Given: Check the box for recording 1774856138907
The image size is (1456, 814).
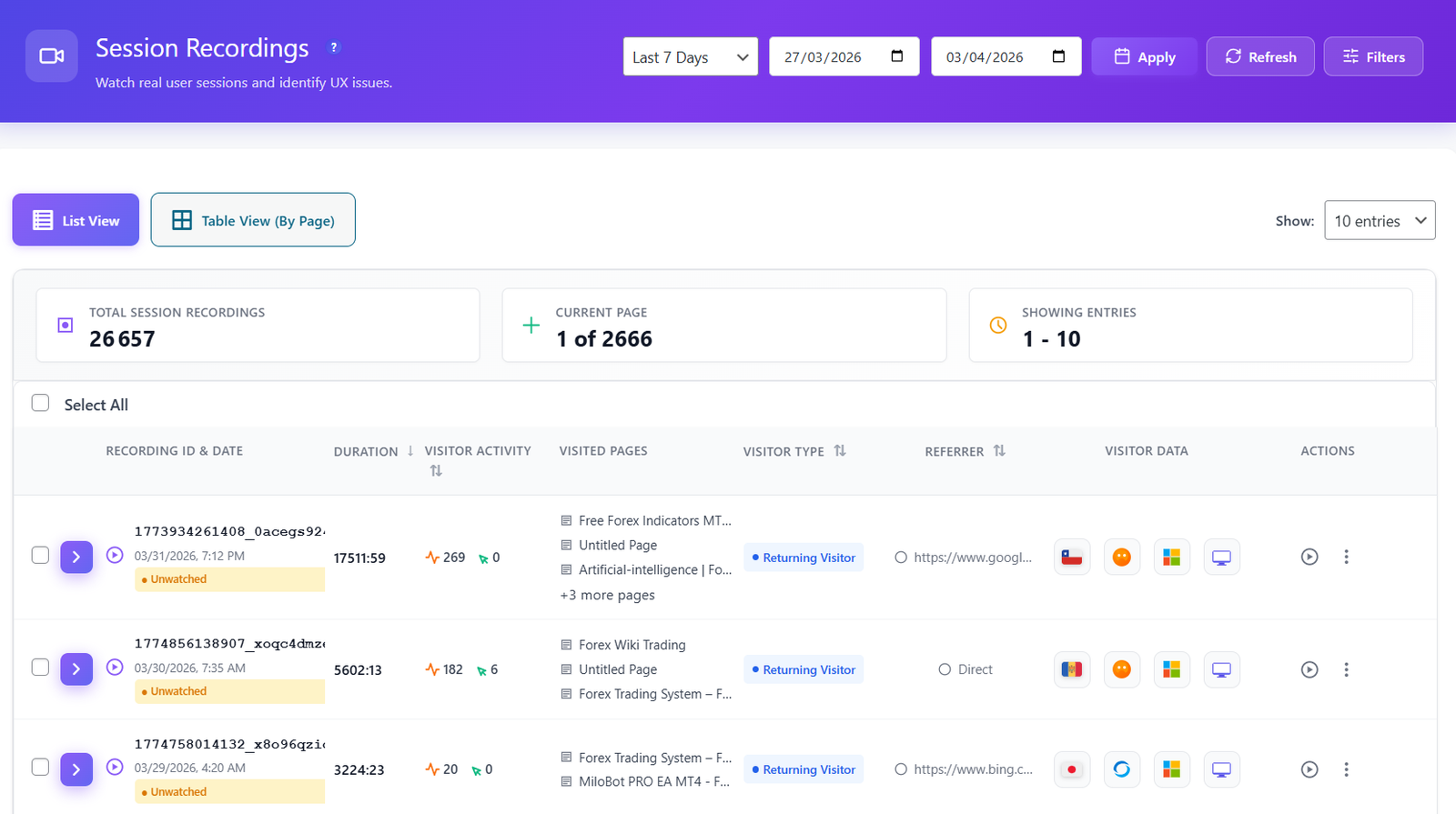Looking at the screenshot, I should click(40, 667).
